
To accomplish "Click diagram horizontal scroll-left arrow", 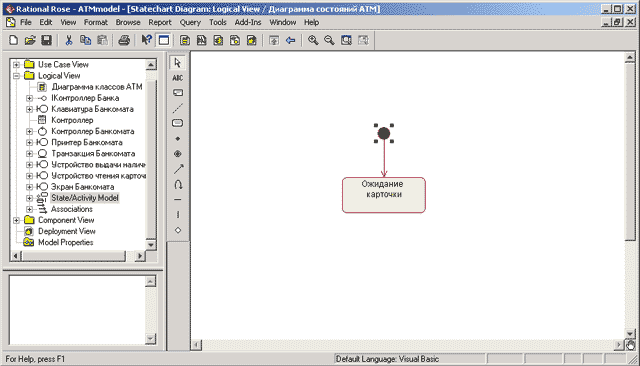I will click(x=196, y=345).
